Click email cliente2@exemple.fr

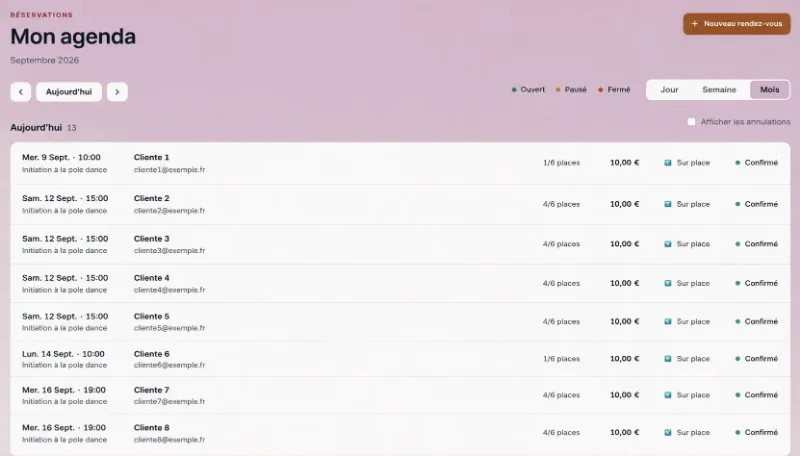(169, 211)
